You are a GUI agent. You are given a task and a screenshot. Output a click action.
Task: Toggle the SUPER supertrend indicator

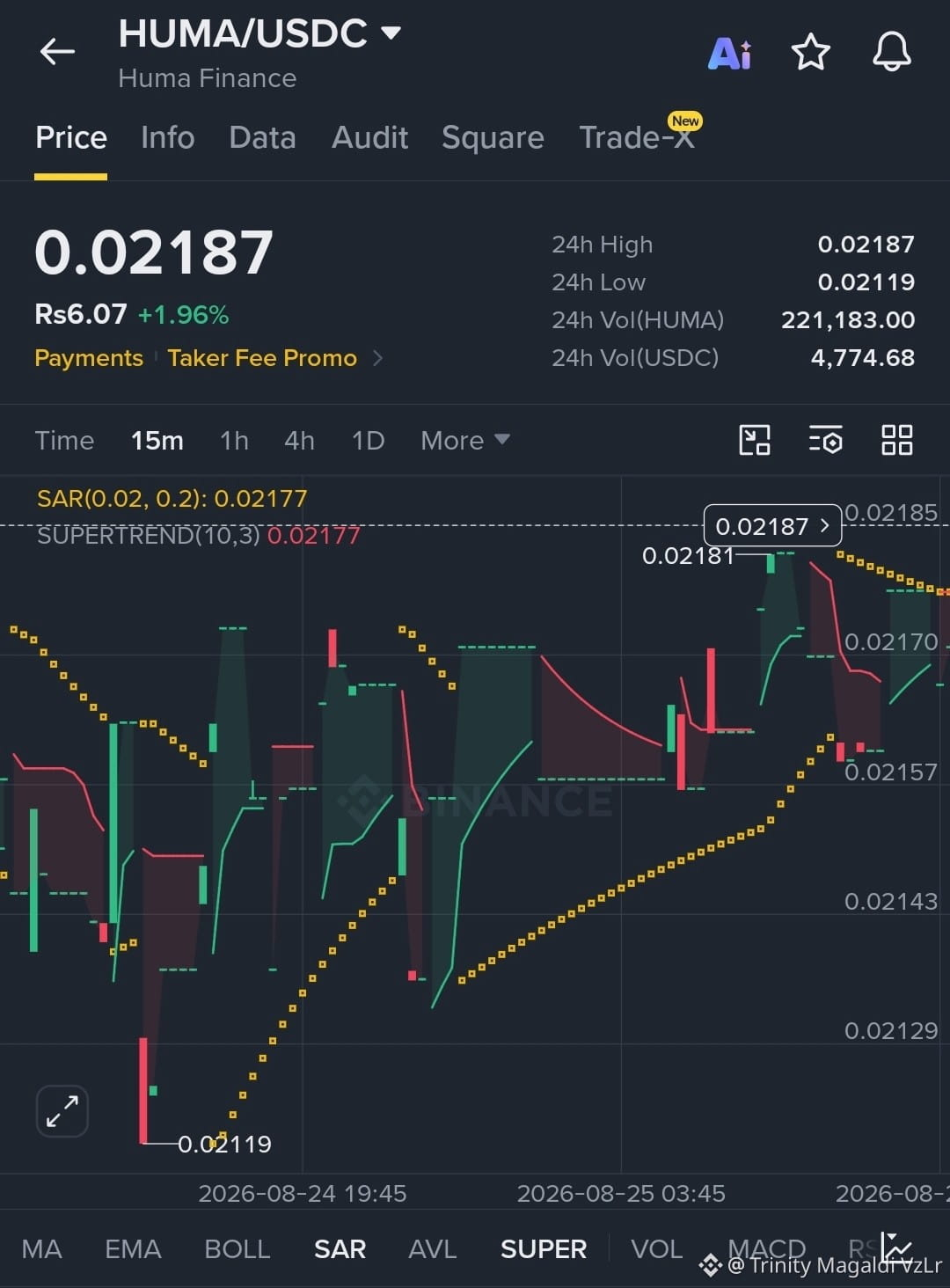tap(544, 1248)
